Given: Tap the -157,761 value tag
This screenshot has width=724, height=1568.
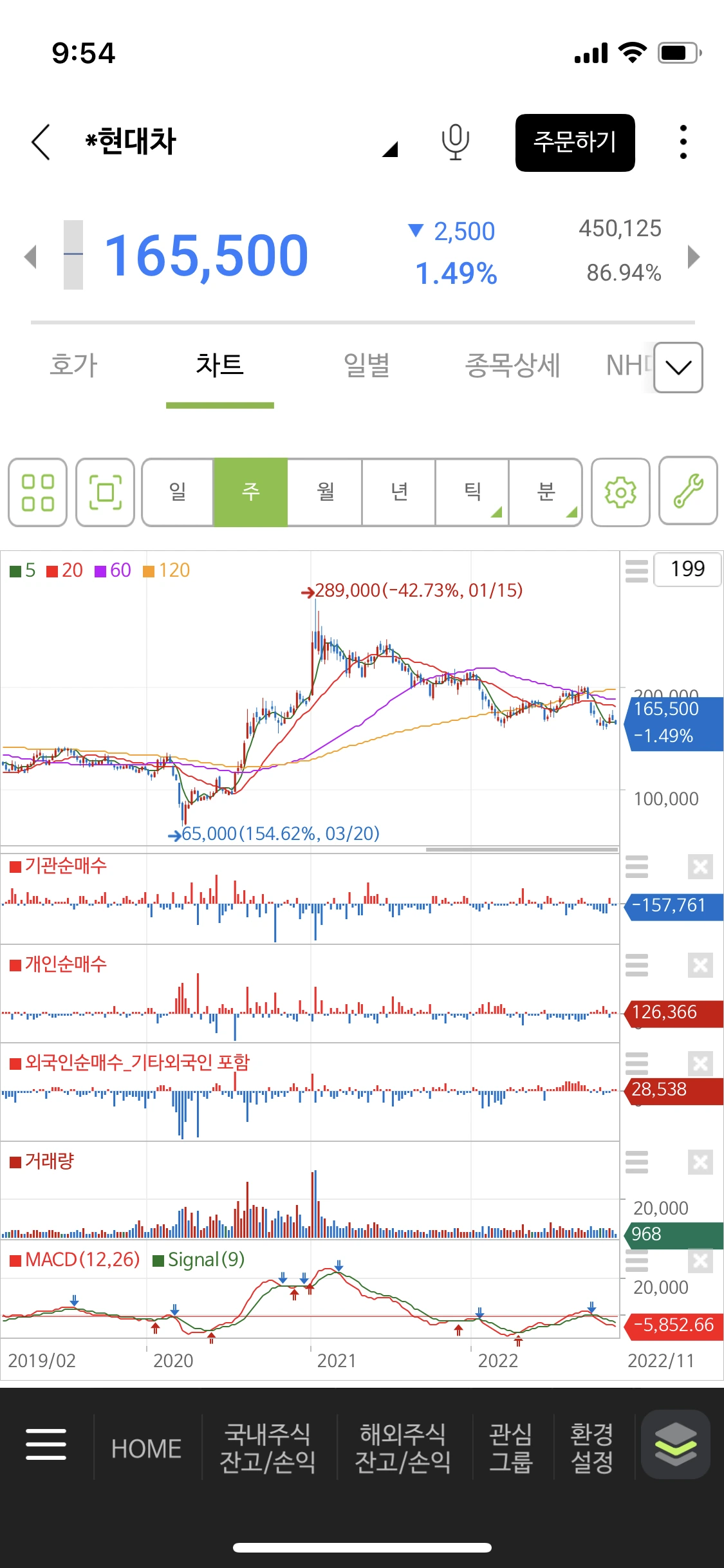Looking at the screenshot, I should point(674,906).
